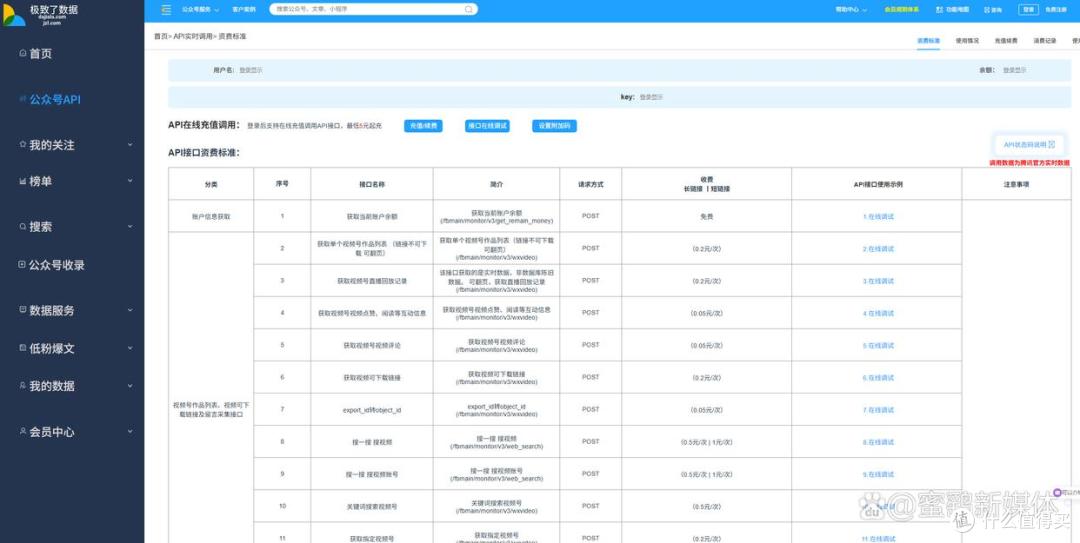Click 首页 in the breadcrumb
Screen dimensions: 1080x543
click(x=160, y=36)
